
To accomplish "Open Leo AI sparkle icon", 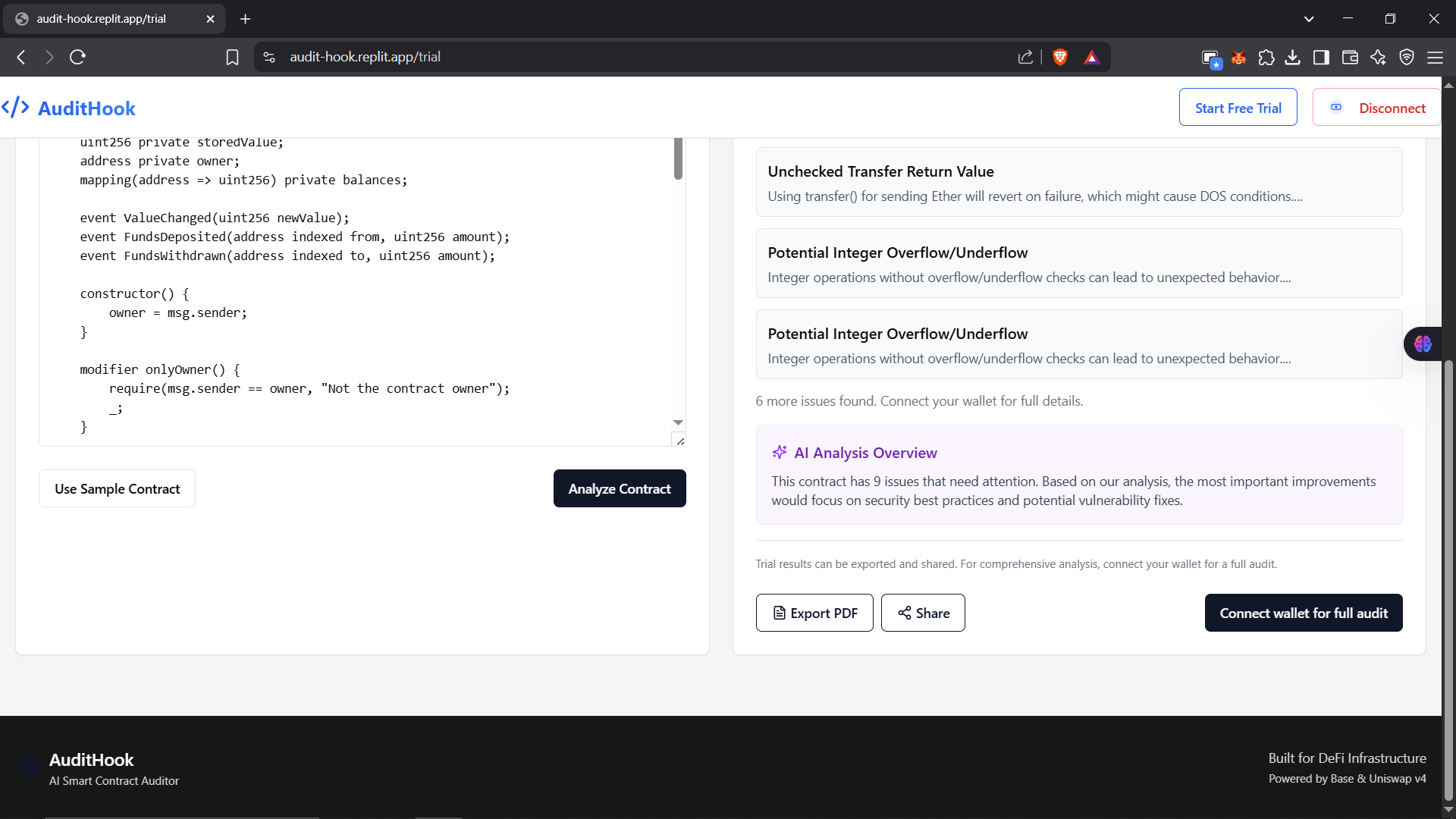I will [x=1378, y=57].
